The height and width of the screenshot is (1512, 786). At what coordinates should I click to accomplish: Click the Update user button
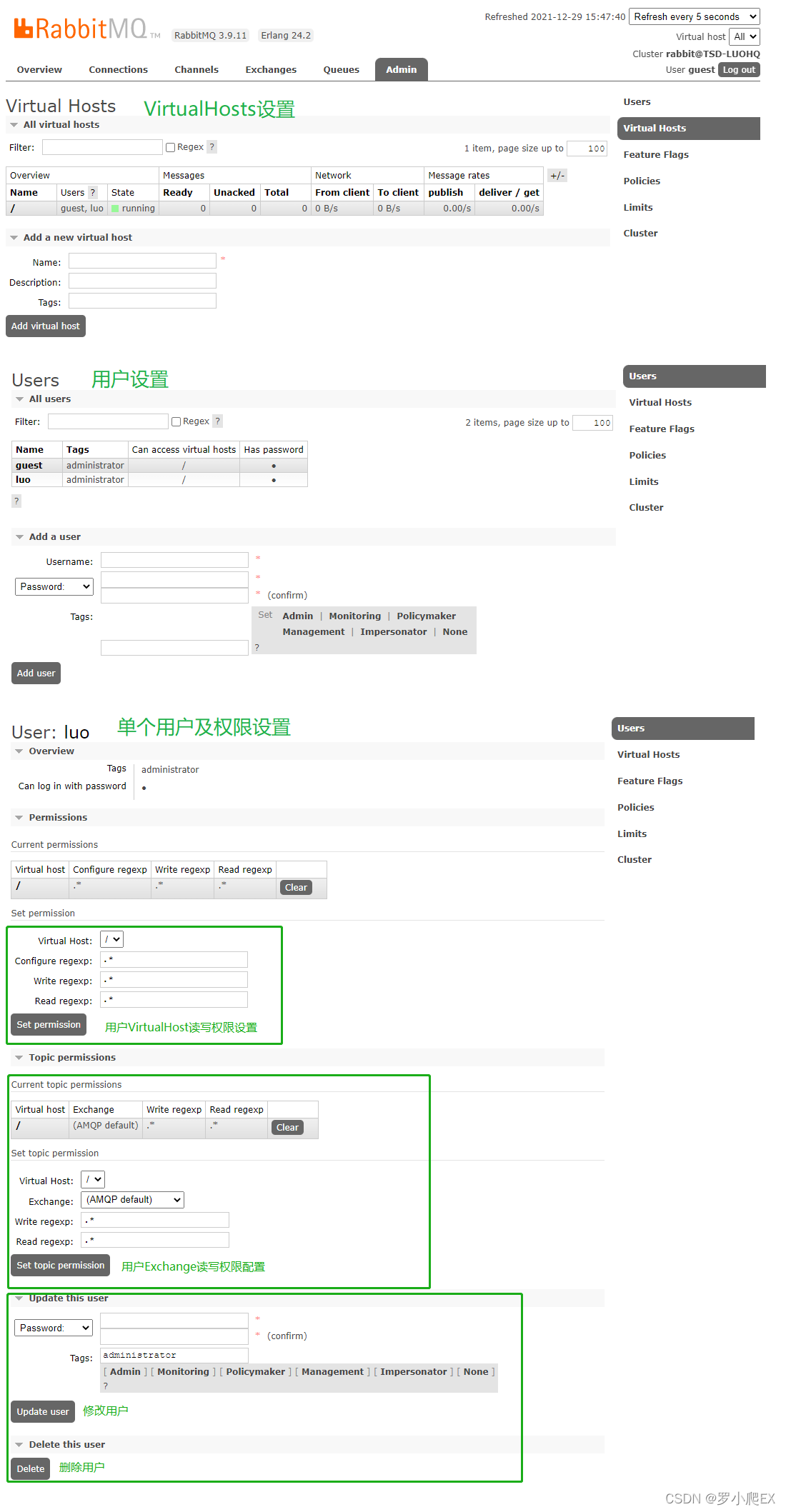[43, 1412]
